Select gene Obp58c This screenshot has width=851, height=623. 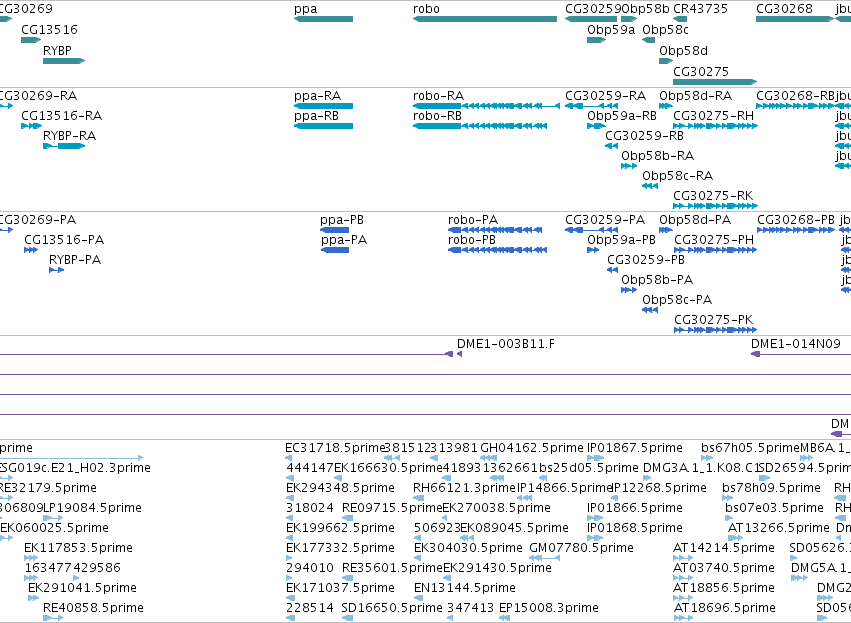point(648,40)
